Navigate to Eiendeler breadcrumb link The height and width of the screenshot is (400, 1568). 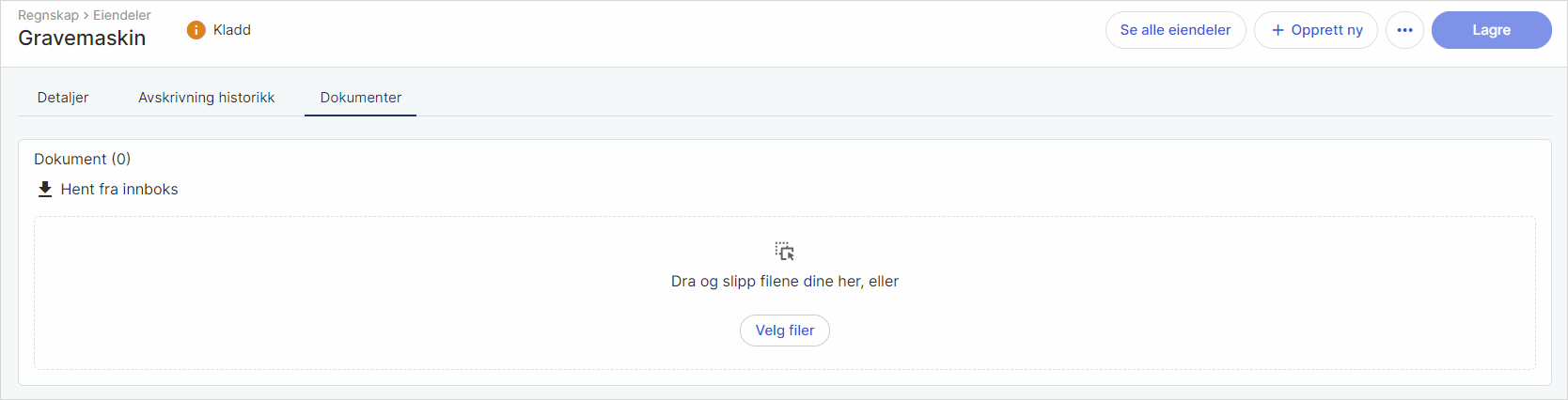point(122,15)
